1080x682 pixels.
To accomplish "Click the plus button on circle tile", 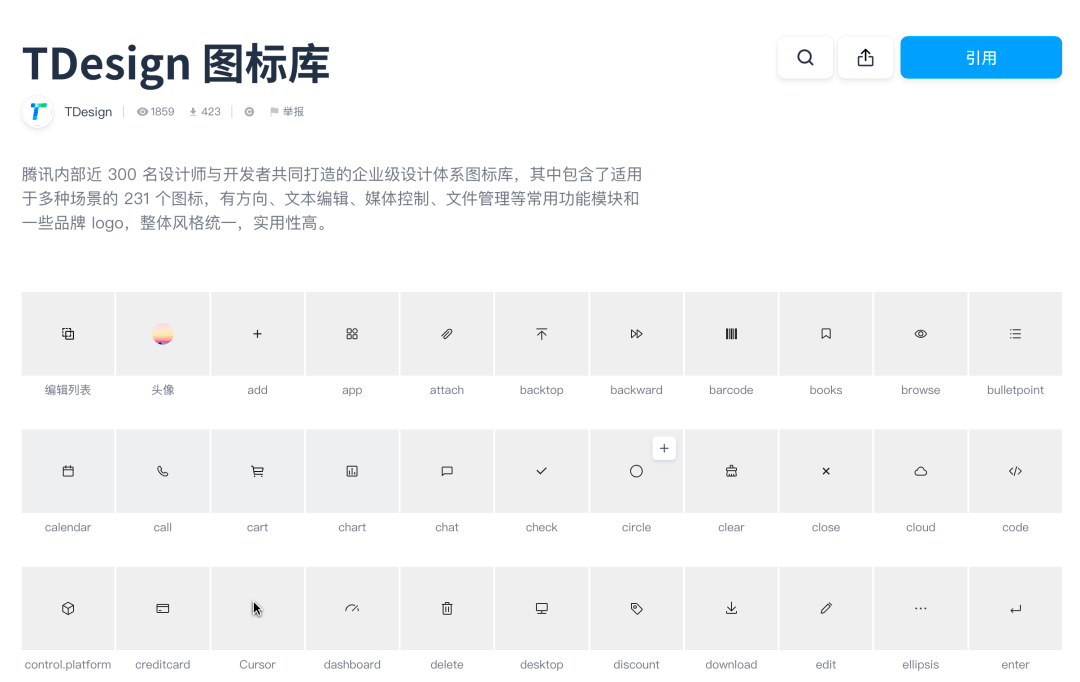I will [664, 449].
